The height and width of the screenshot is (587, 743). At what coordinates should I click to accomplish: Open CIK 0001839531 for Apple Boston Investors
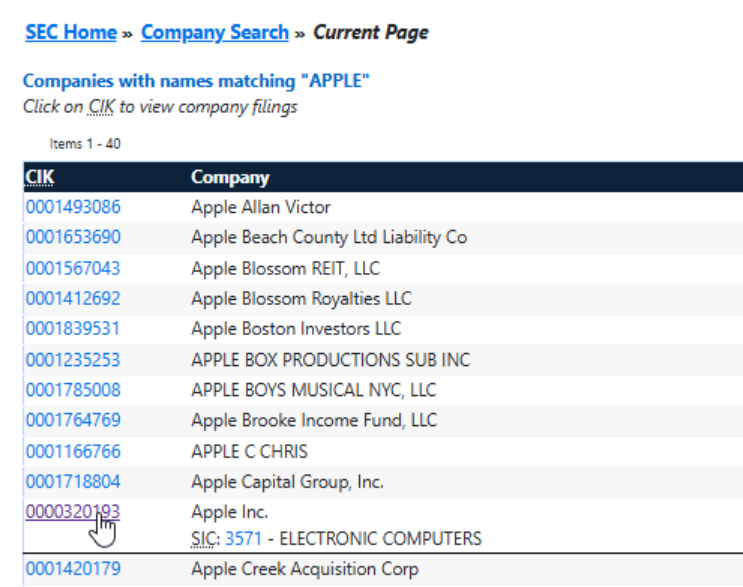click(x=73, y=329)
